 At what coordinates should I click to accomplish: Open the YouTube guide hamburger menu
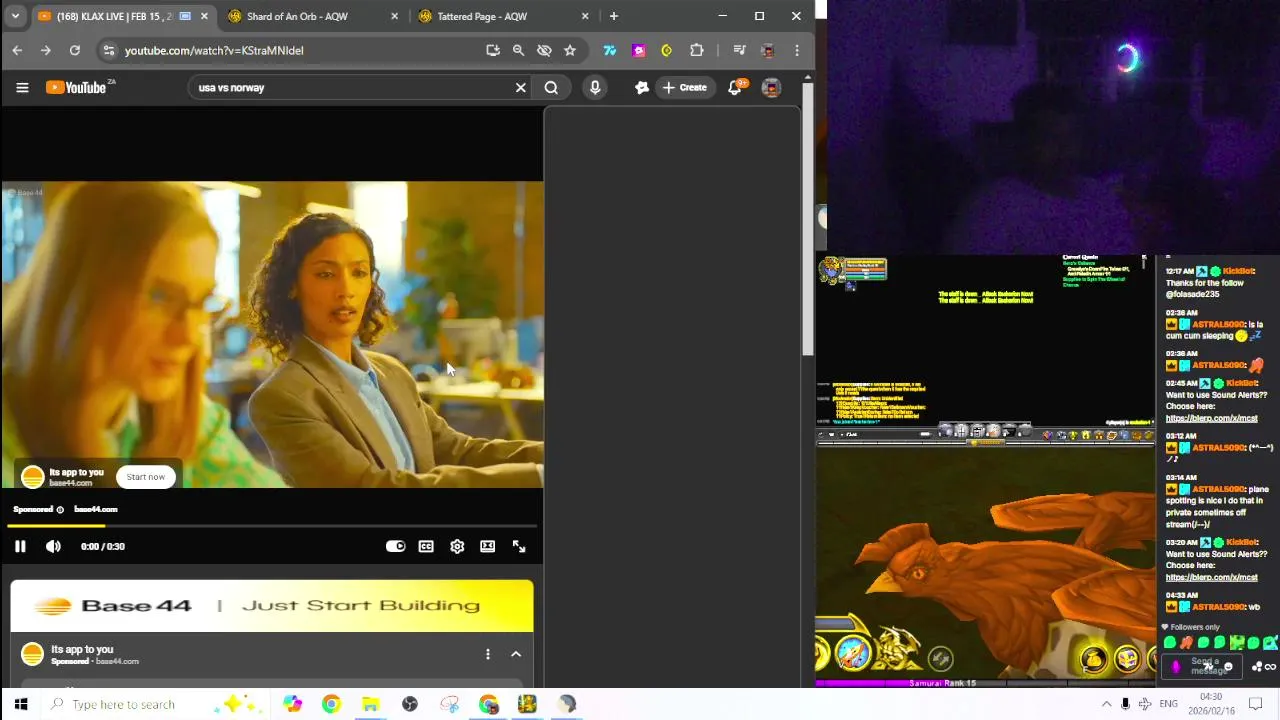(22, 88)
